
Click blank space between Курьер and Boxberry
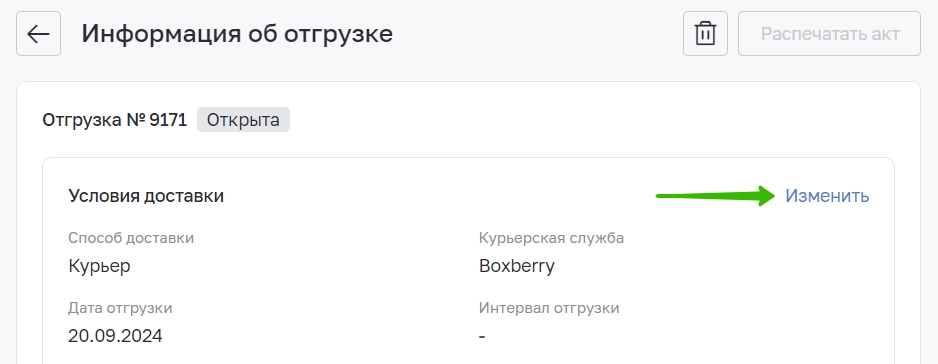299,266
